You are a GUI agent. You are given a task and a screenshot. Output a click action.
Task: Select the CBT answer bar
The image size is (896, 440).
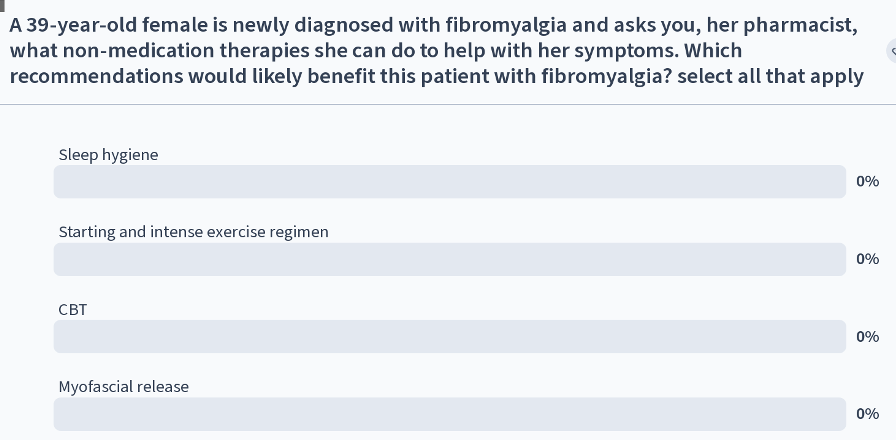[450, 337]
